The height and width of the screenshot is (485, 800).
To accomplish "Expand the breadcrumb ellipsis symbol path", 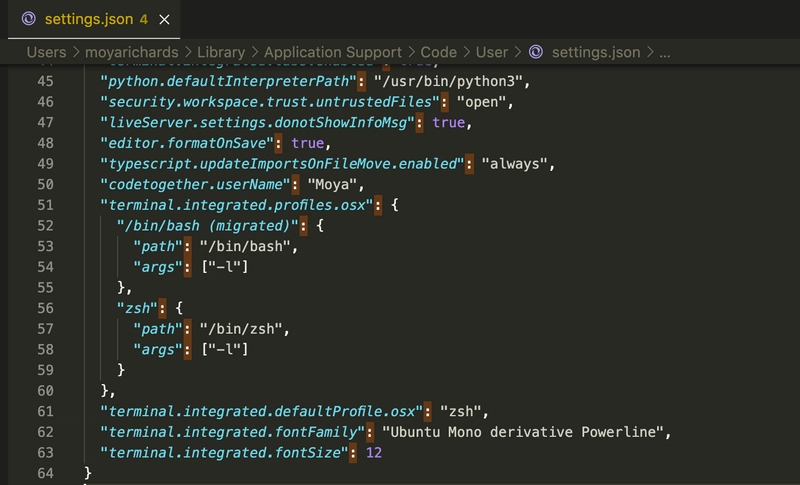I will (x=665, y=53).
